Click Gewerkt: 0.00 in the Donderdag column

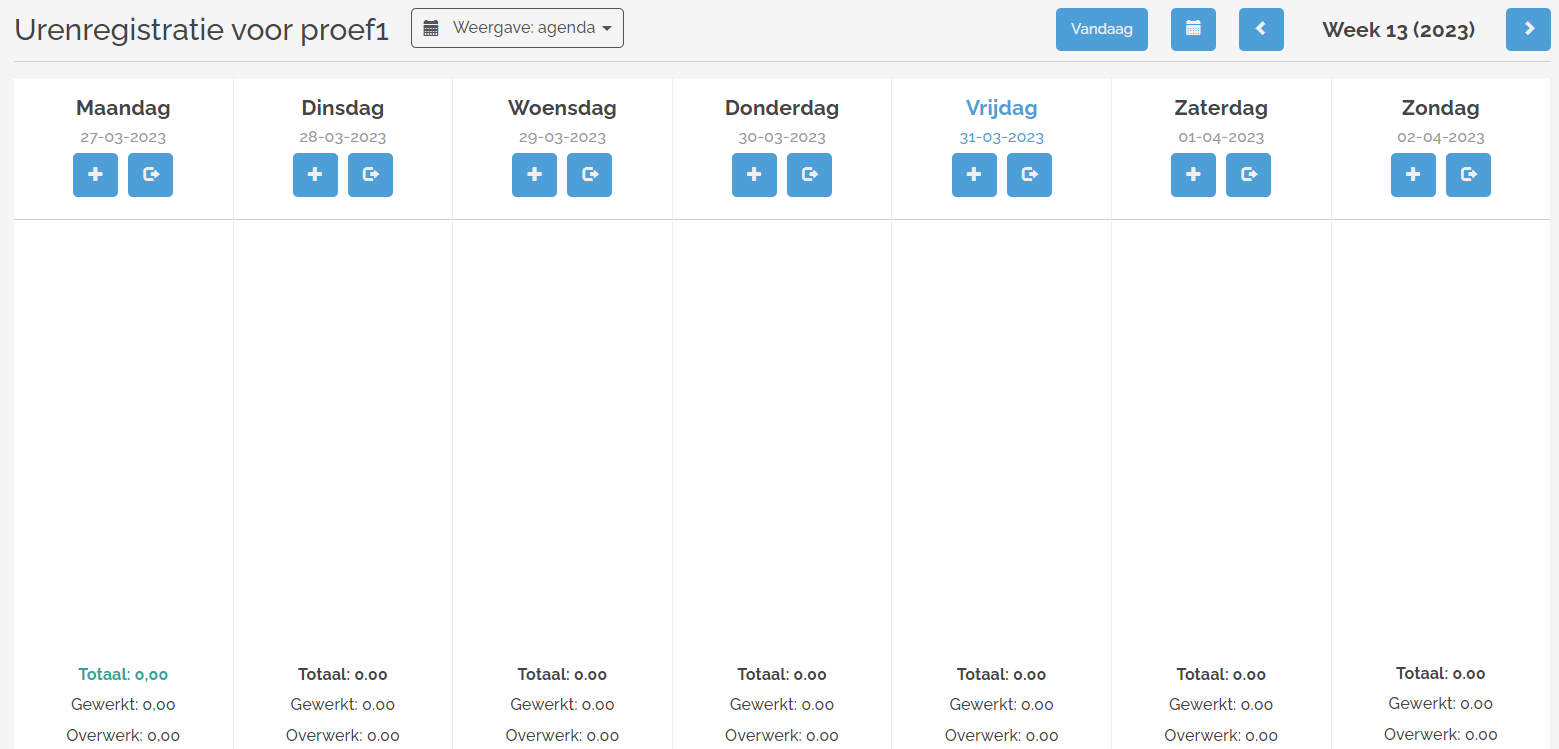click(x=782, y=705)
